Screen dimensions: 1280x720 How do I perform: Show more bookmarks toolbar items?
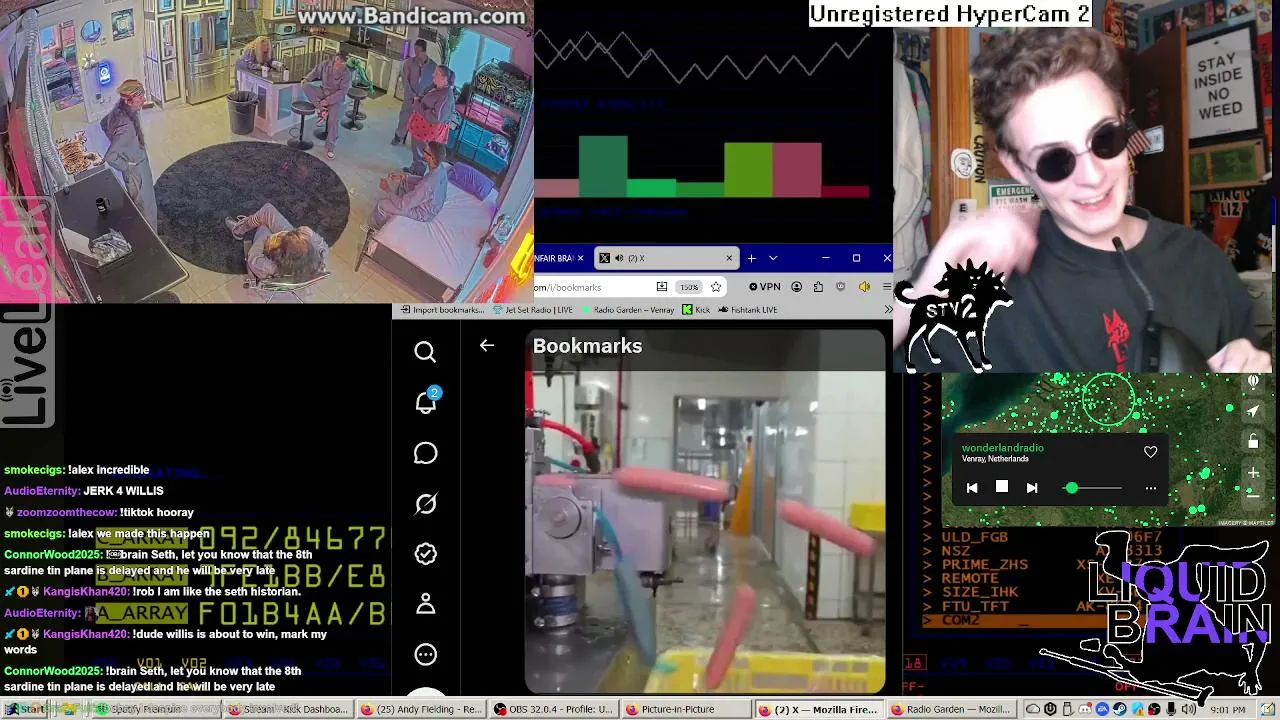pos(887,310)
